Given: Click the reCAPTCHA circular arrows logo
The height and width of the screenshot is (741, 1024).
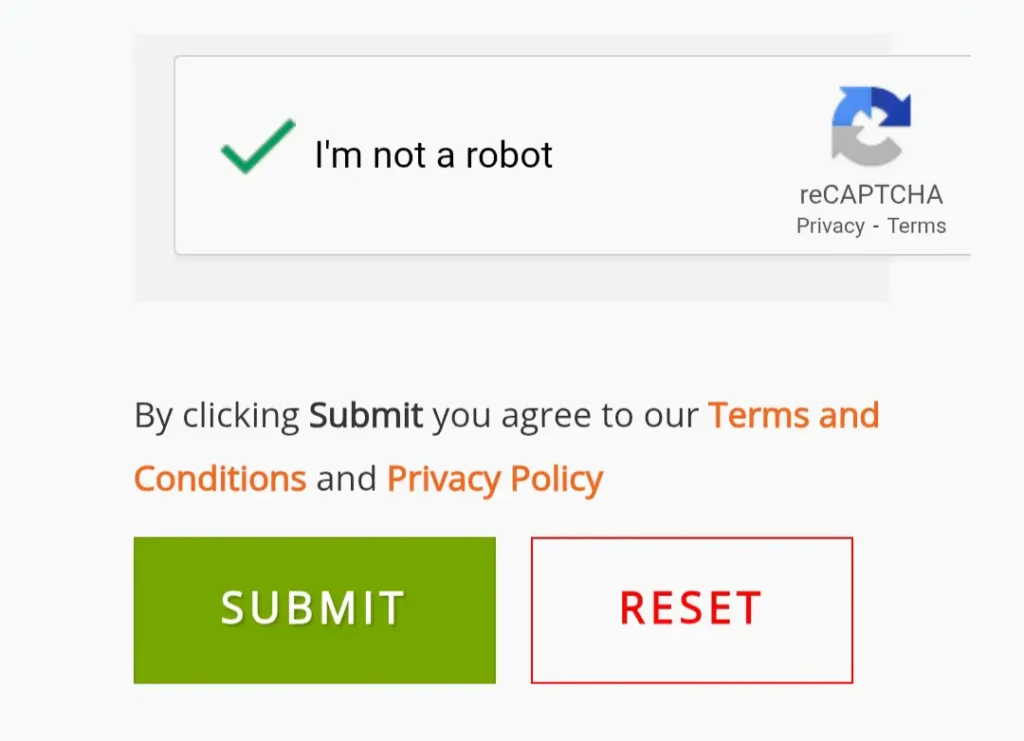Looking at the screenshot, I should click(871, 125).
